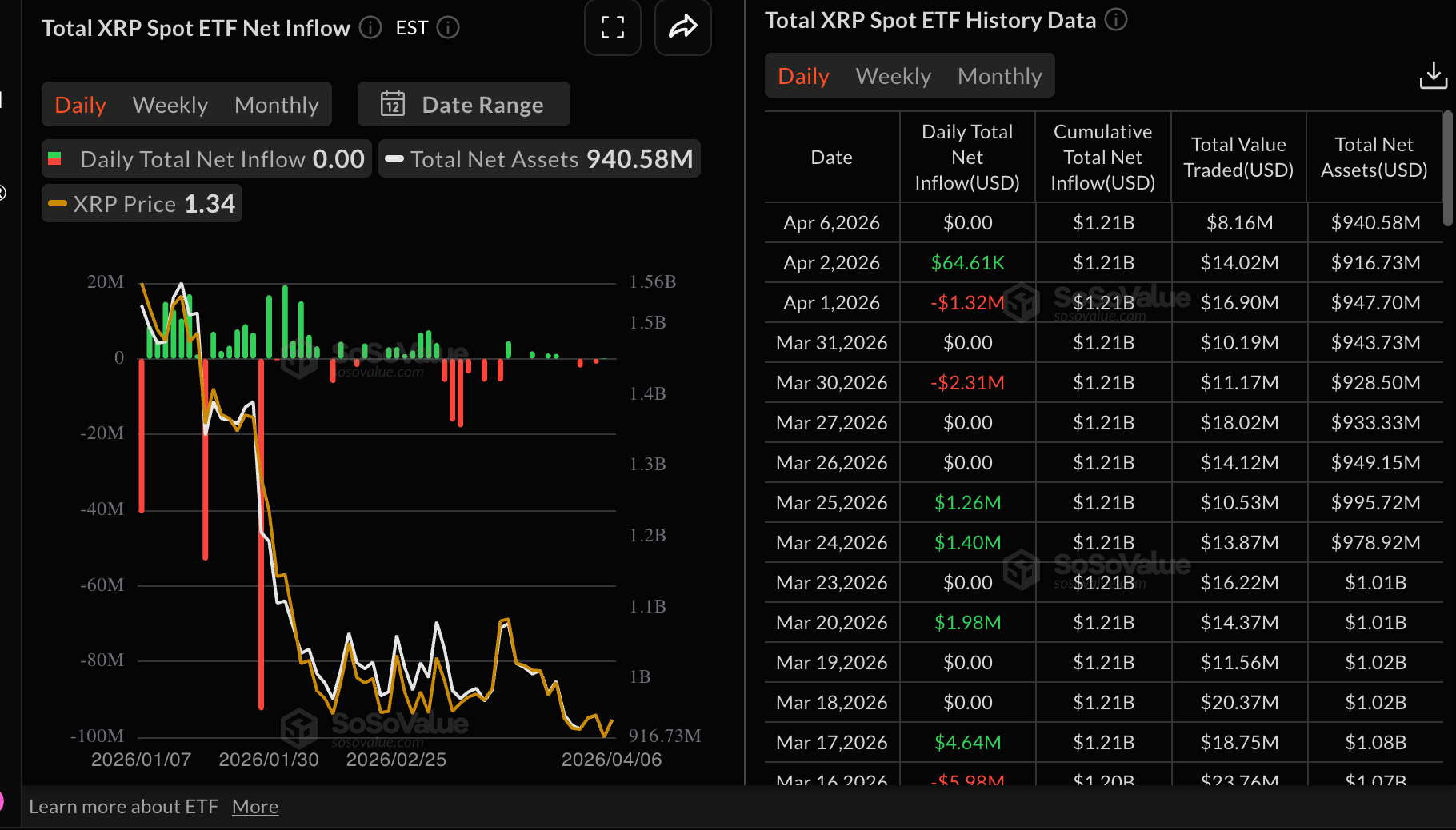The height and width of the screenshot is (830, 1456).
Task: Download the ETF history data
Action: pos(1433,76)
